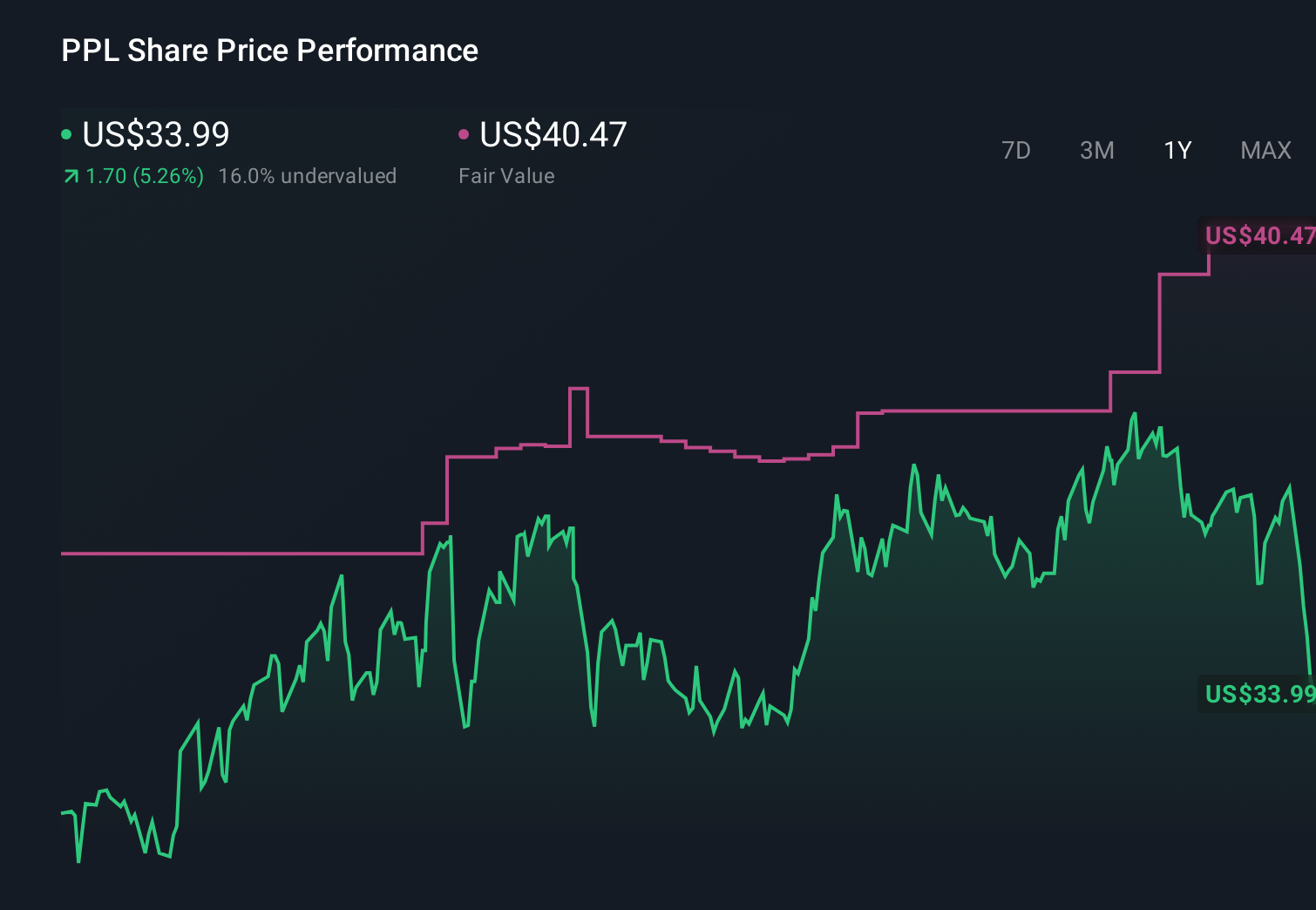Switch to the 3M time range
This screenshot has height=910, width=1316.
point(1096,150)
